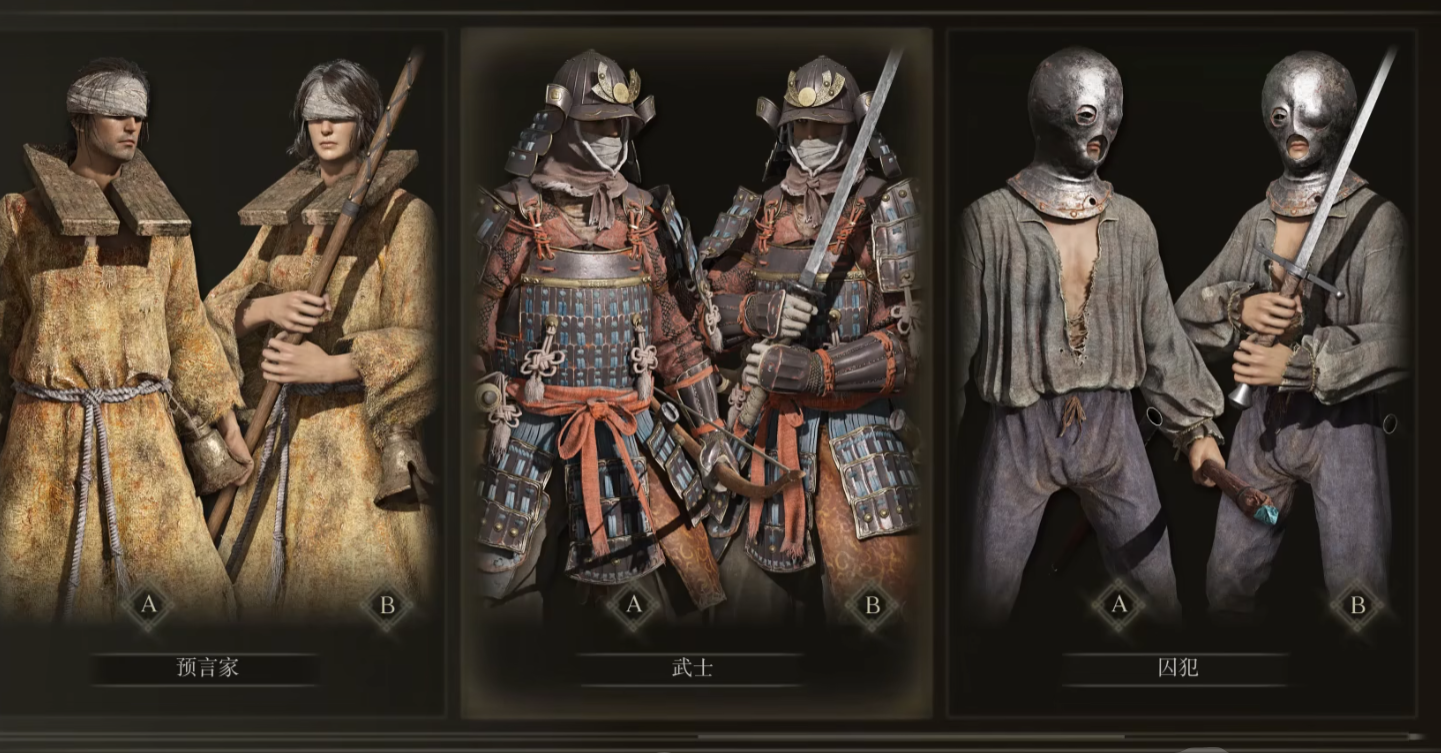The image size is (1441, 753).
Task: Click the bell hanging from Prophet A's belt
Action: 213,454
